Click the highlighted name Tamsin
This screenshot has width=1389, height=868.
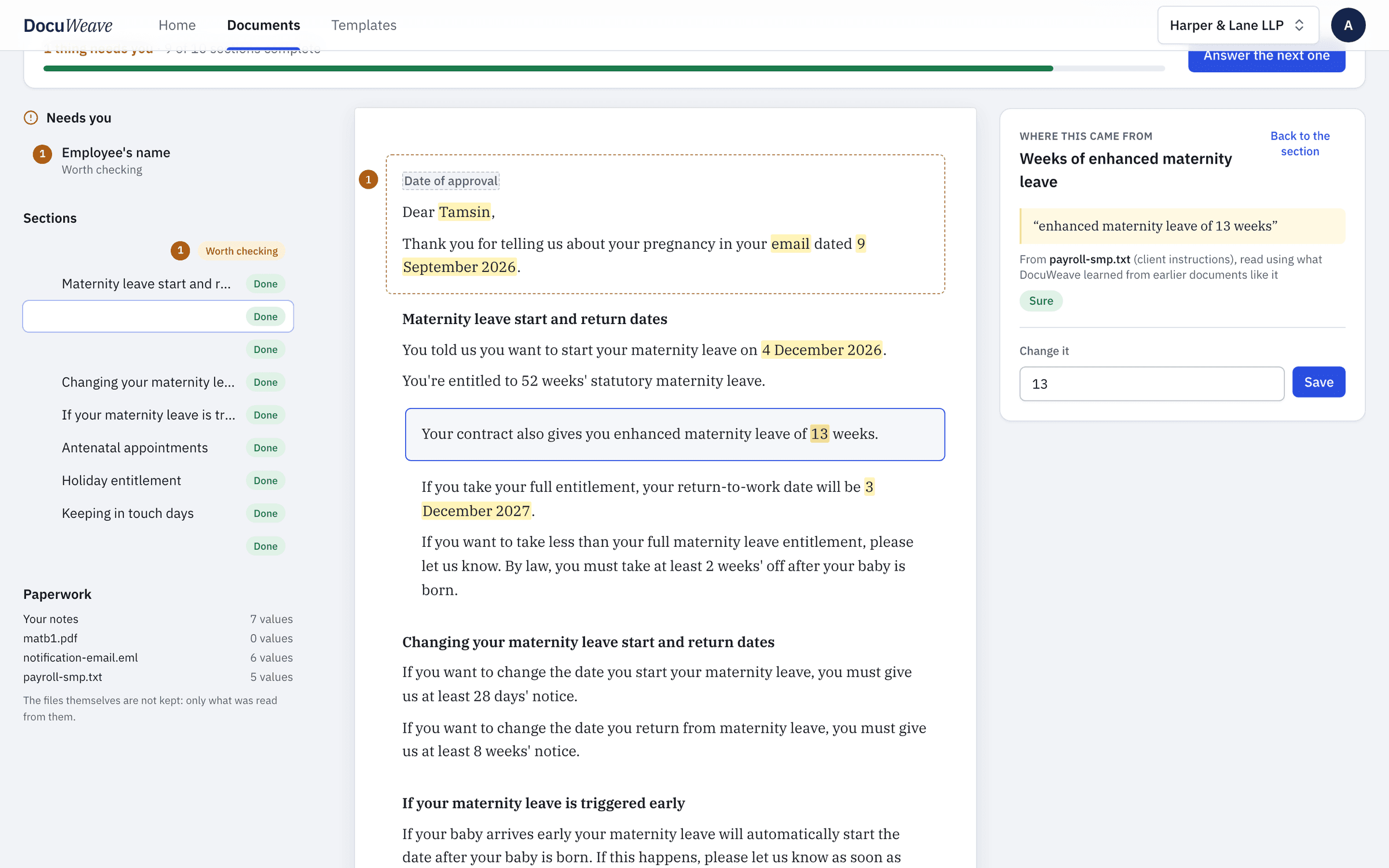click(464, 212)
